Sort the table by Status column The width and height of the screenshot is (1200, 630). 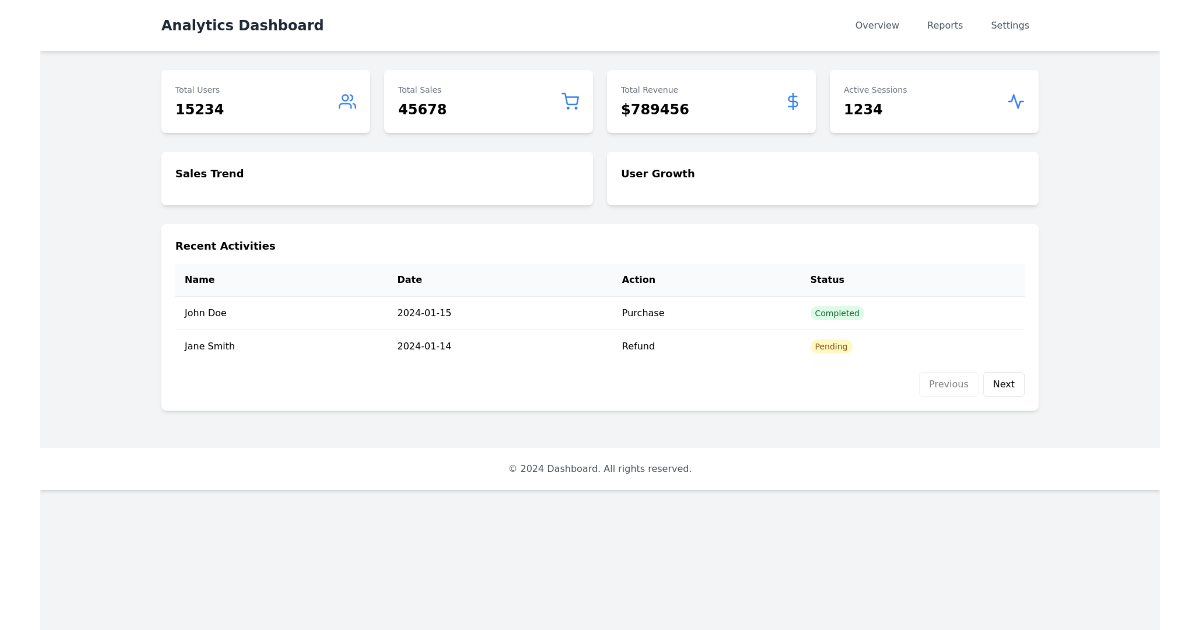826,280
